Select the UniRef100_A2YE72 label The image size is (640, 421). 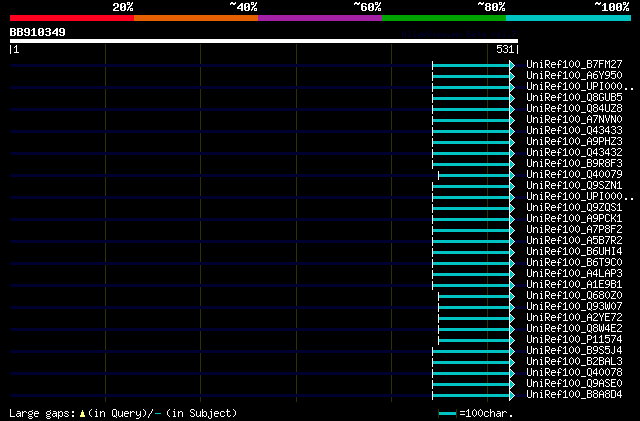pyautogui.click(x=574, y=318)
